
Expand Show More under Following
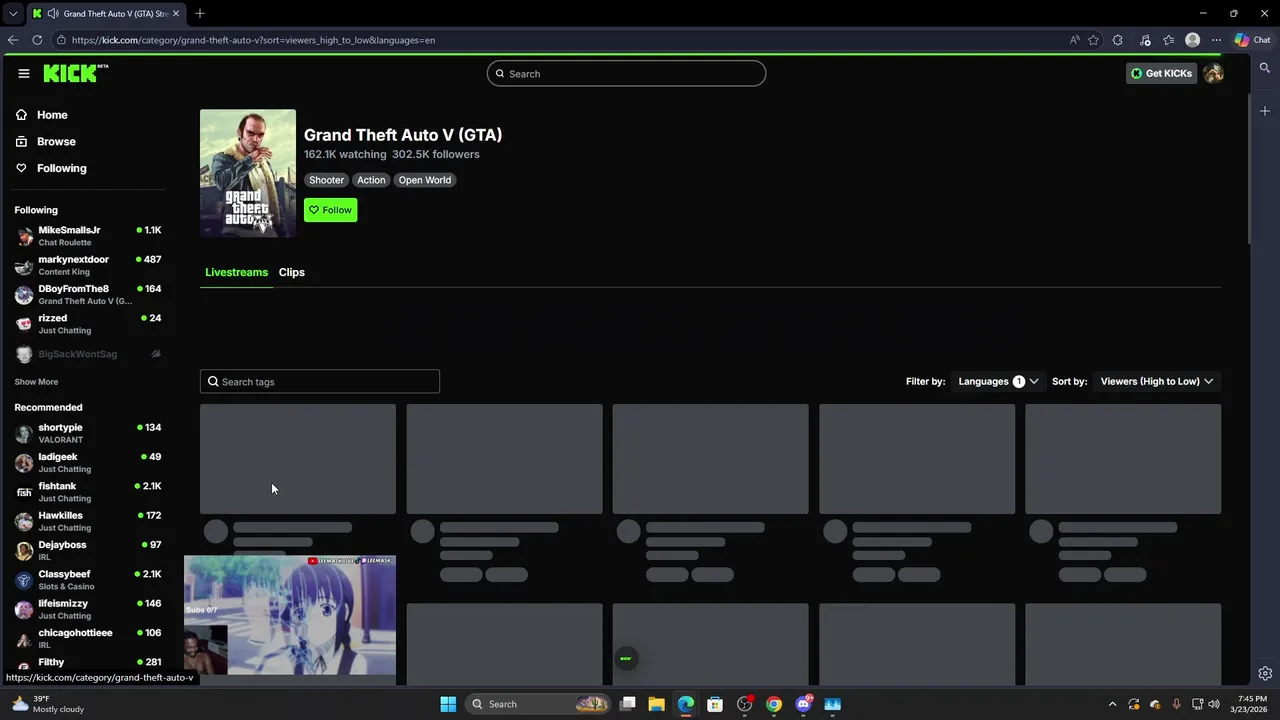pyautogui.click(x=36, y=382)
